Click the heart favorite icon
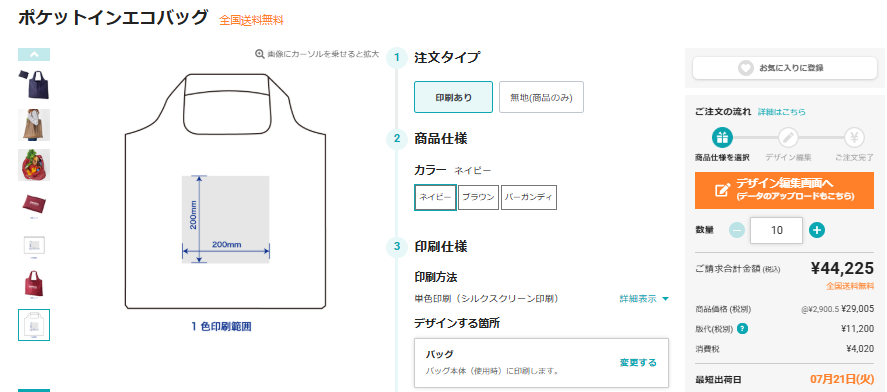 746,68
